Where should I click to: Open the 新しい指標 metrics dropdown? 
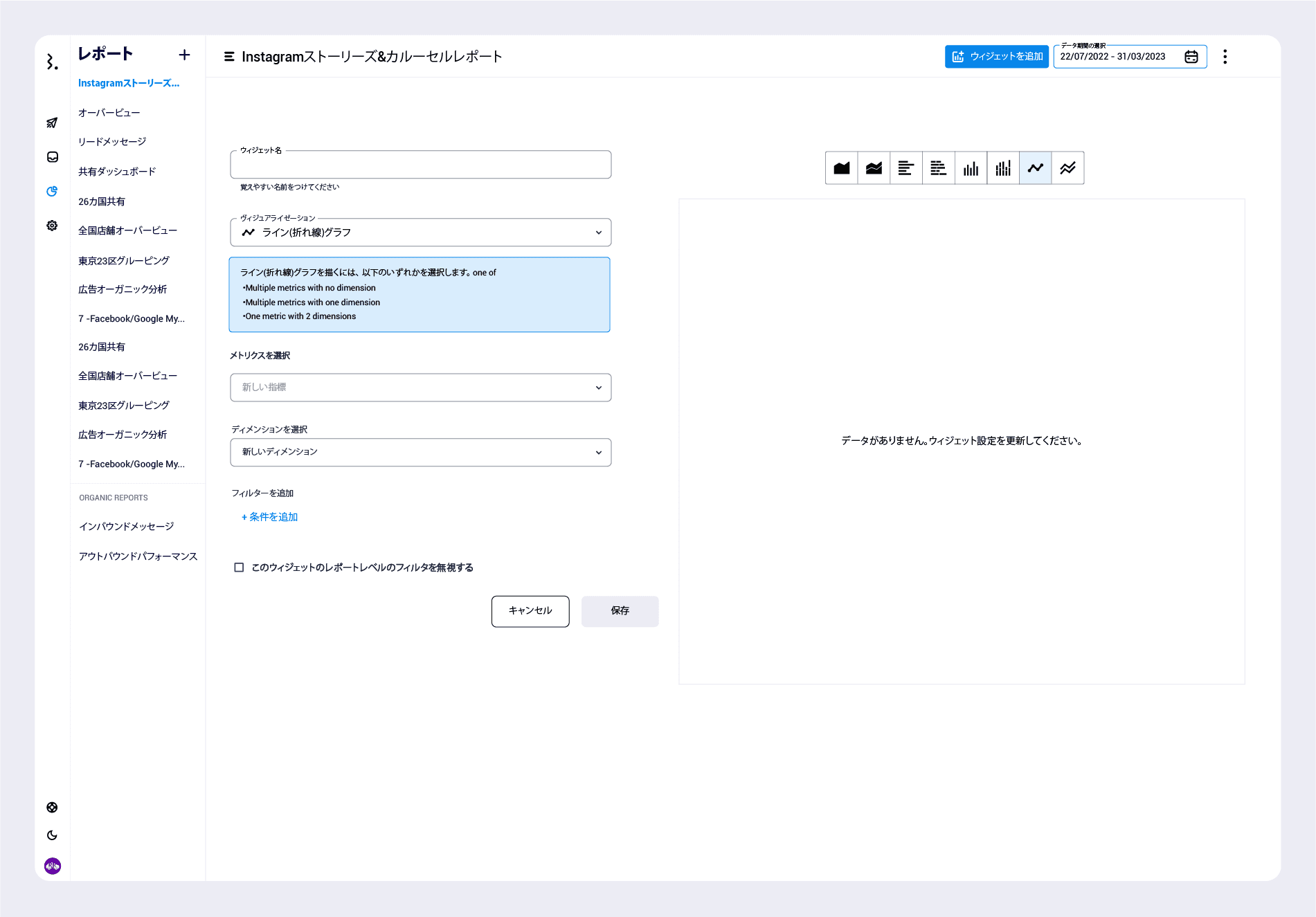pyautogui.click(x=420, y=388)
